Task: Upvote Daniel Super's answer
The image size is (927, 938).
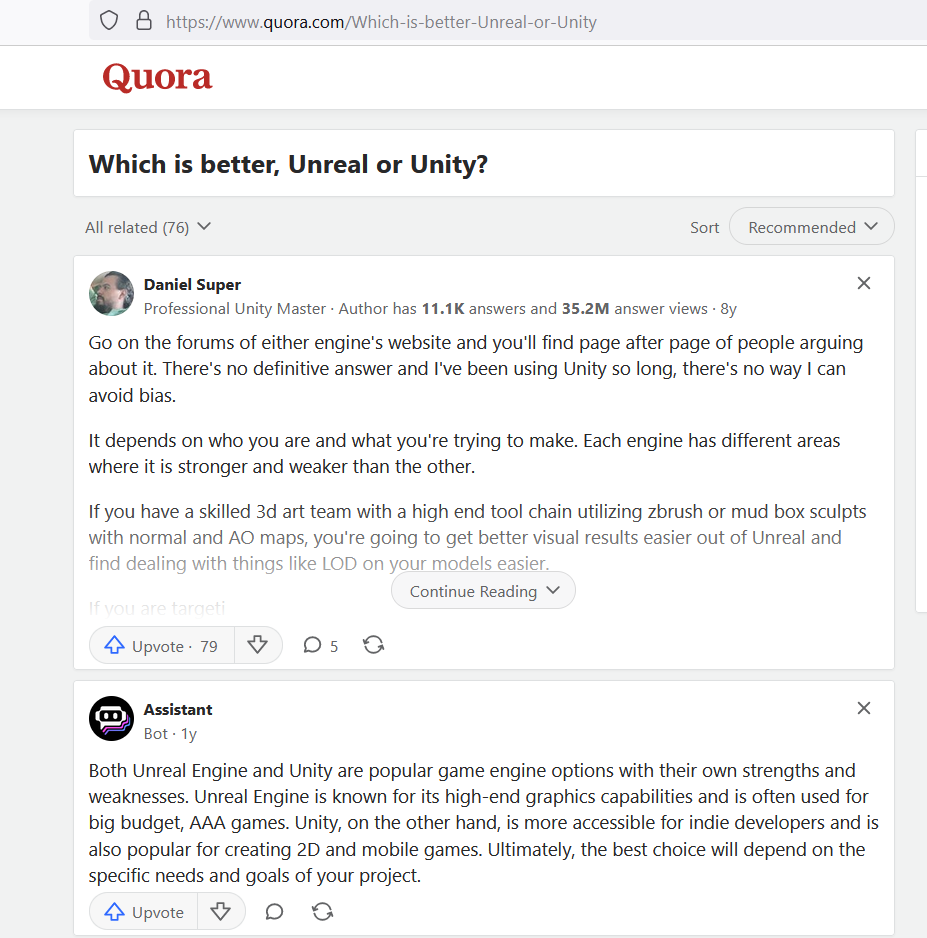Action: tap(162, 646)
